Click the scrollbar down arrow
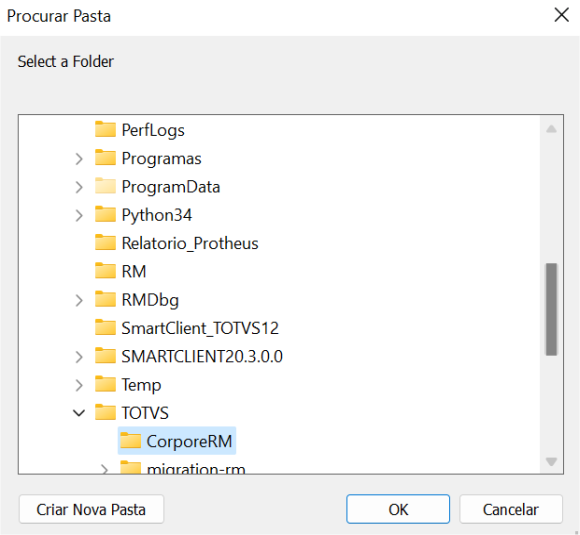 tap(551, 461)
